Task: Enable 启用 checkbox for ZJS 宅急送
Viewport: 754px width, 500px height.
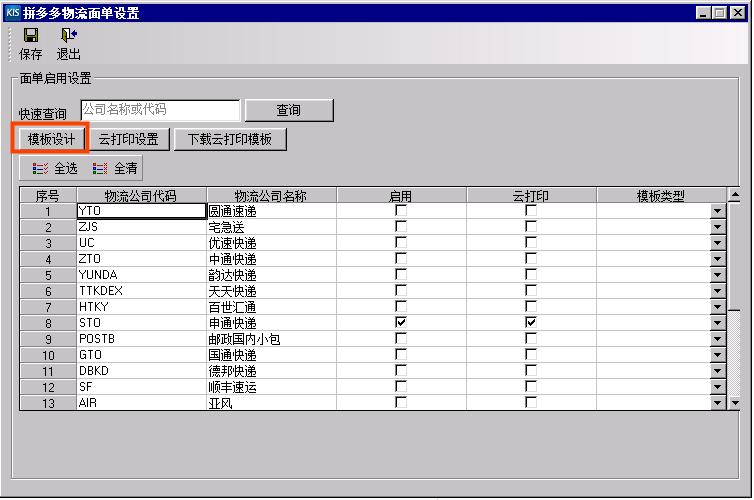Action: 401,226
